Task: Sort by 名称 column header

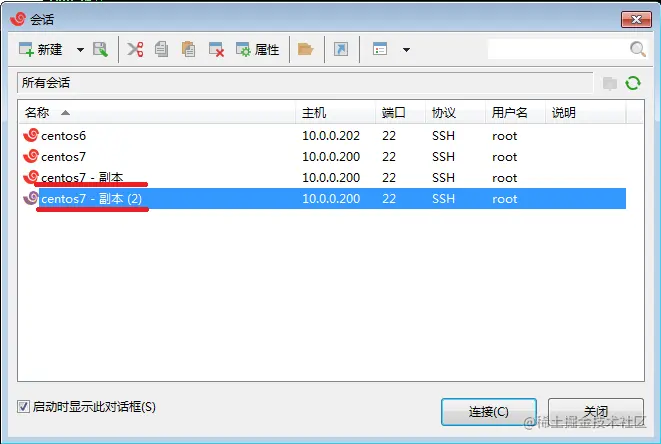Action: pyautogui.click(x=157, y=113)
